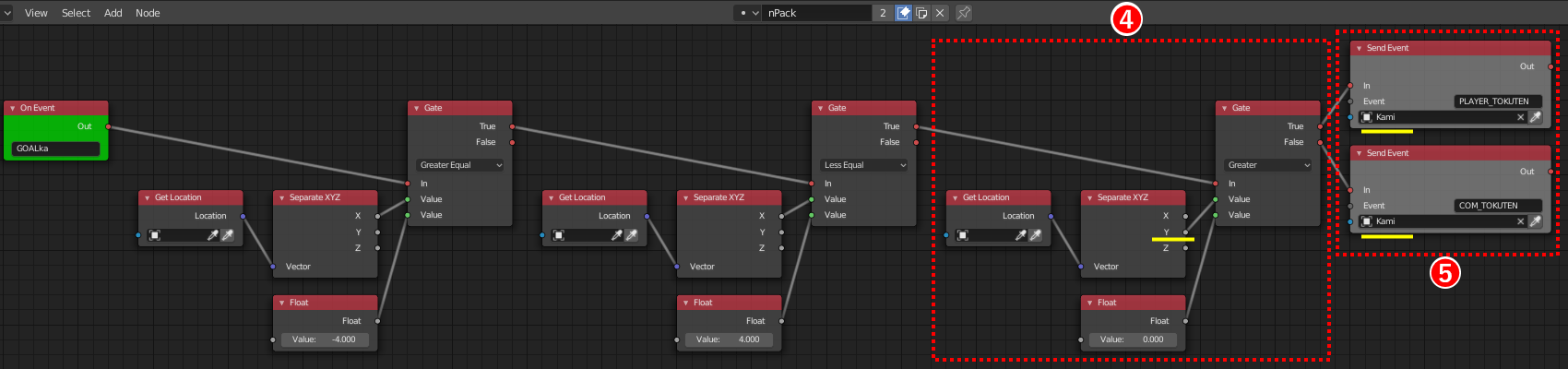Click the PLAYER_TOKUTEN event field
The height and width of the screenshot is (369, 1568).
[1498, 101]
